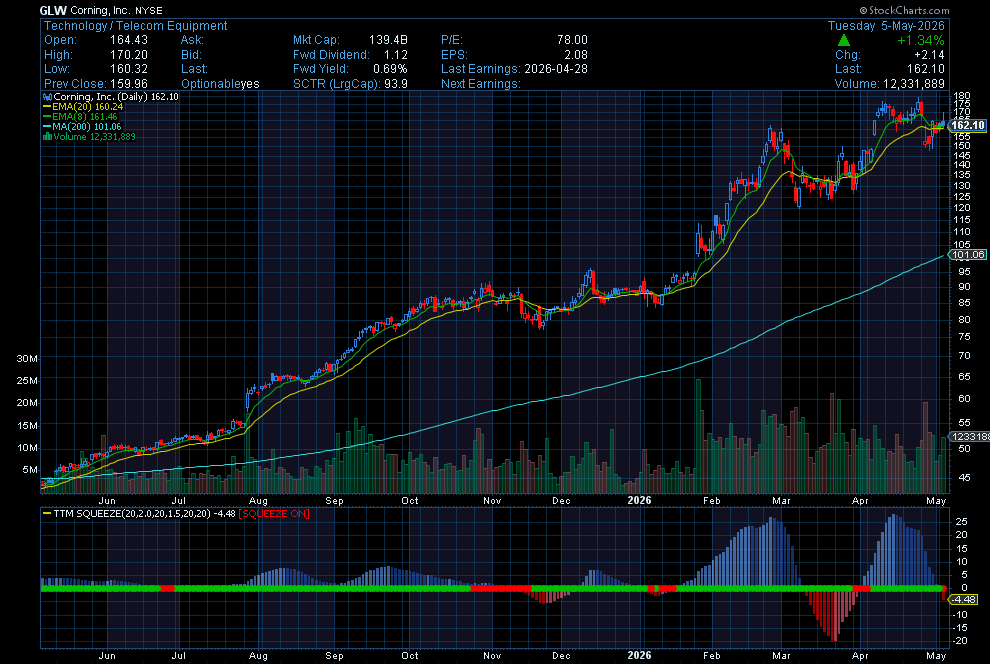
Task: Click the volume value tag on right axis
Action: click(x=970, y=437)
